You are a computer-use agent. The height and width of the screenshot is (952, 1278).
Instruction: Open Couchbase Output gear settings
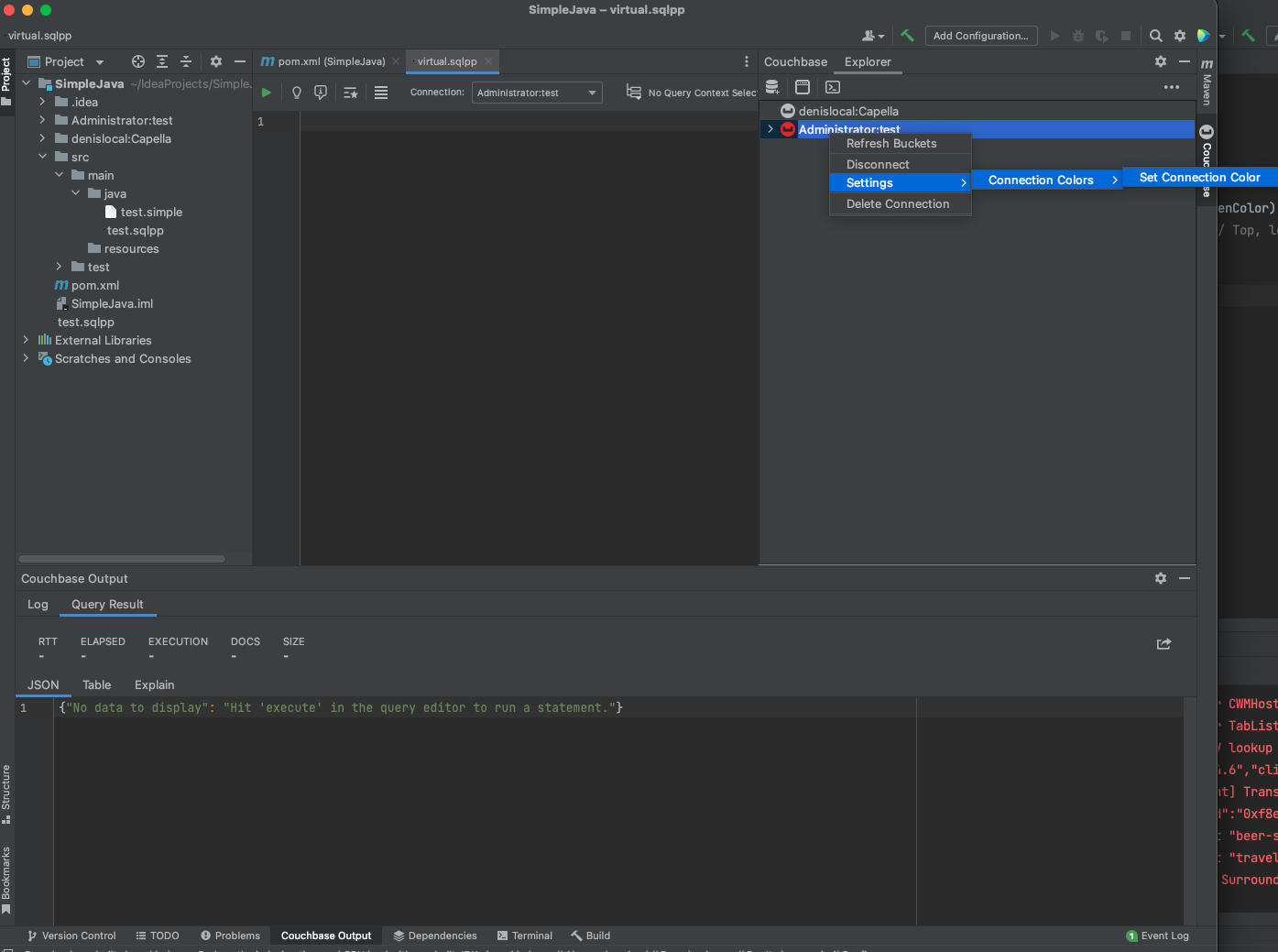pos(1161,578)
